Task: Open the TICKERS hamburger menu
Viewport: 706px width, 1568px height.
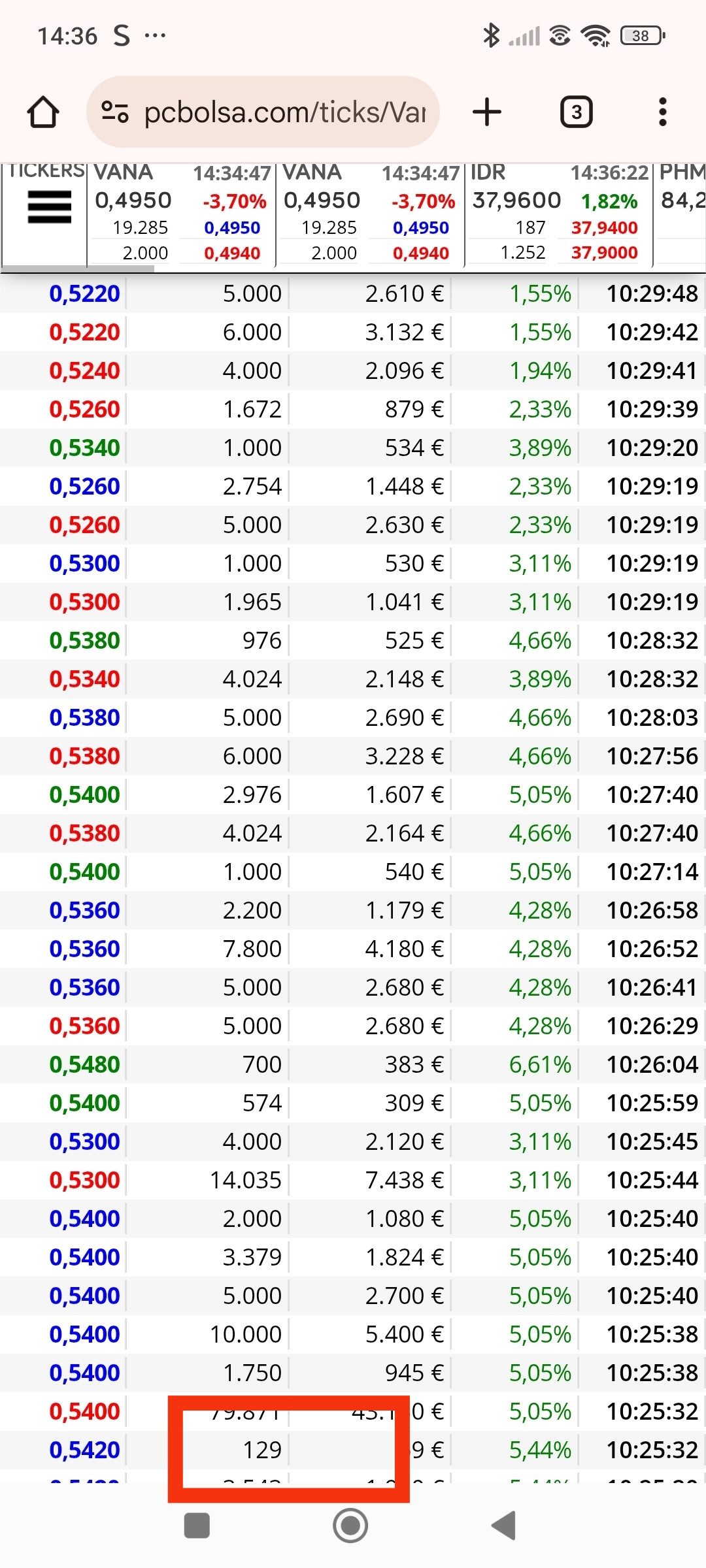Action: tap(50, 207)
